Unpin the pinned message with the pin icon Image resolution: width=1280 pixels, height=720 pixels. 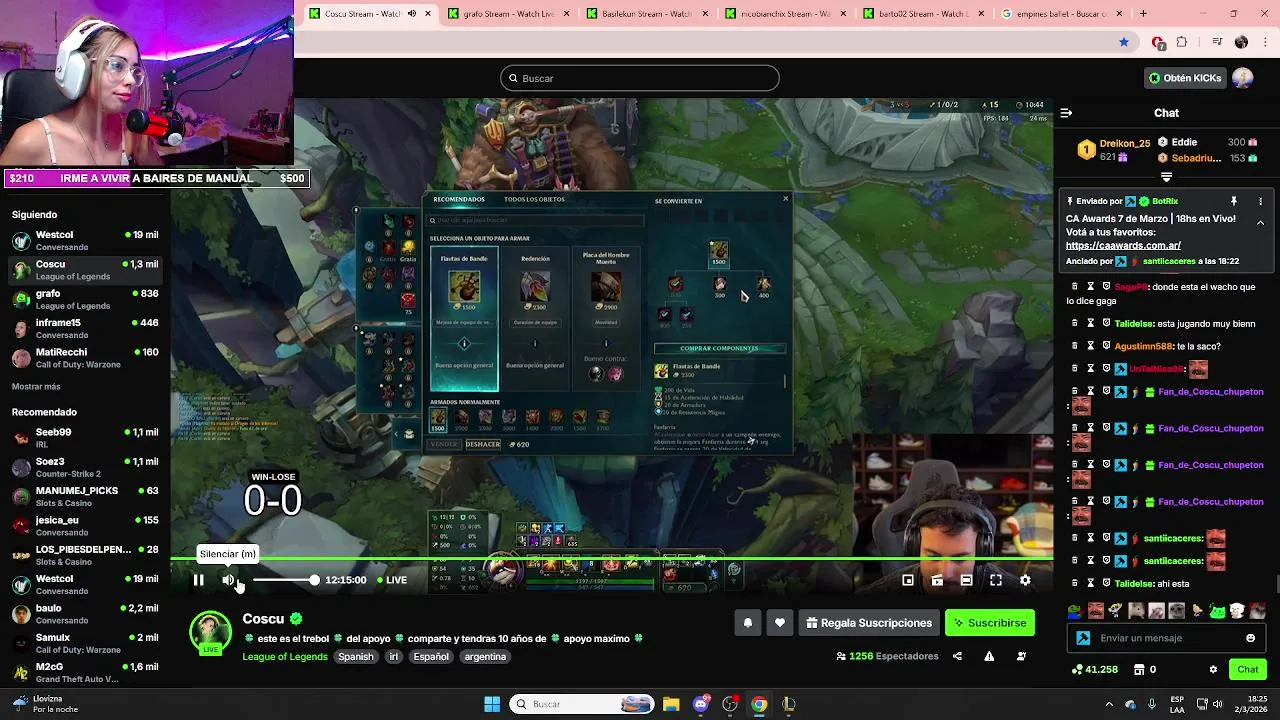[x=1233, y=201]
